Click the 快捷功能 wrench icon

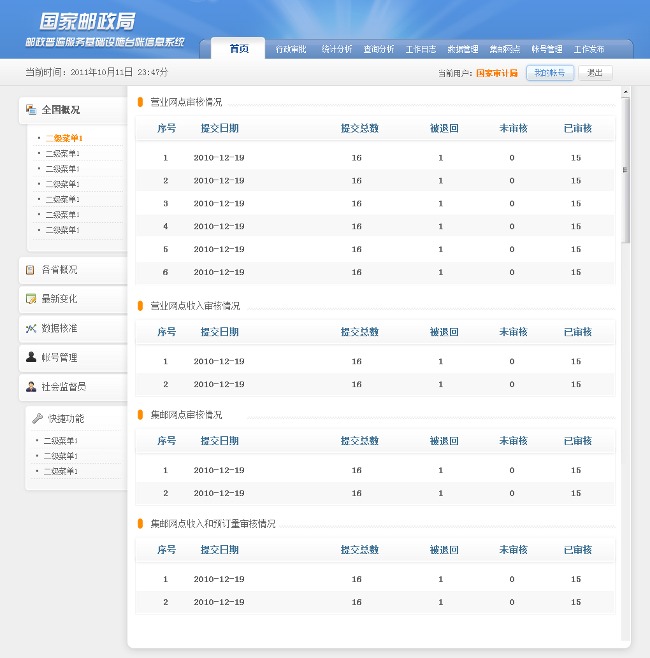(x=37, y=418)
